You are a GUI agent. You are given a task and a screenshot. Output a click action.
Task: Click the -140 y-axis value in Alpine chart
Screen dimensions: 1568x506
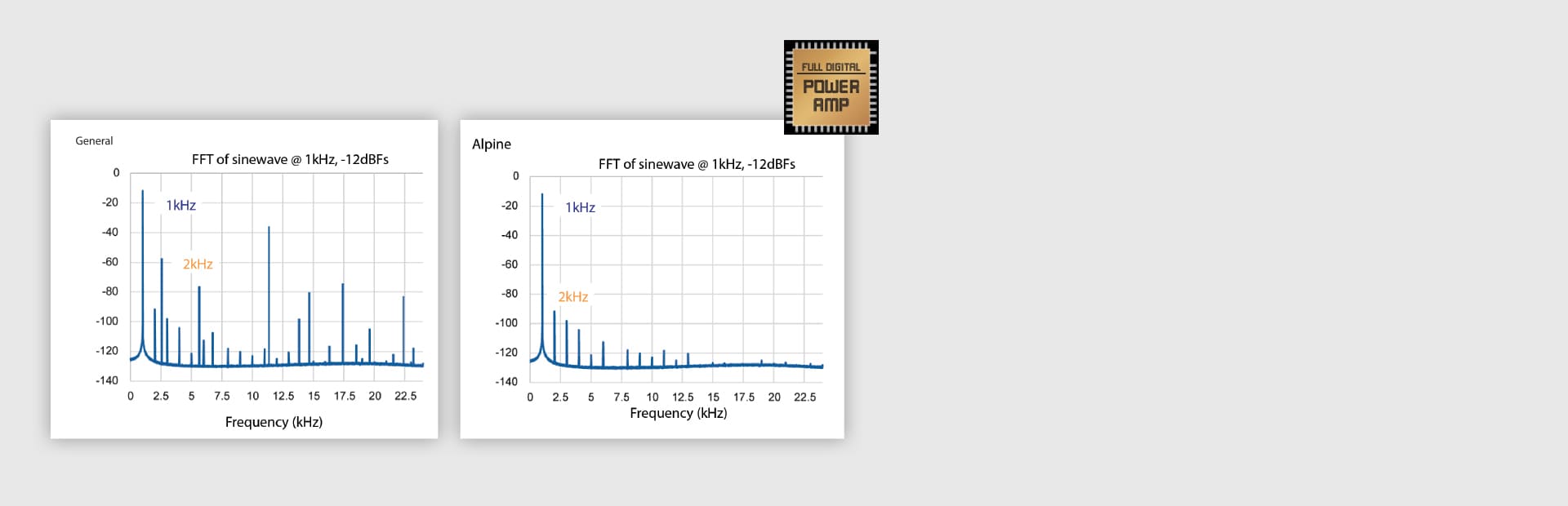click(x=506, y=381)
